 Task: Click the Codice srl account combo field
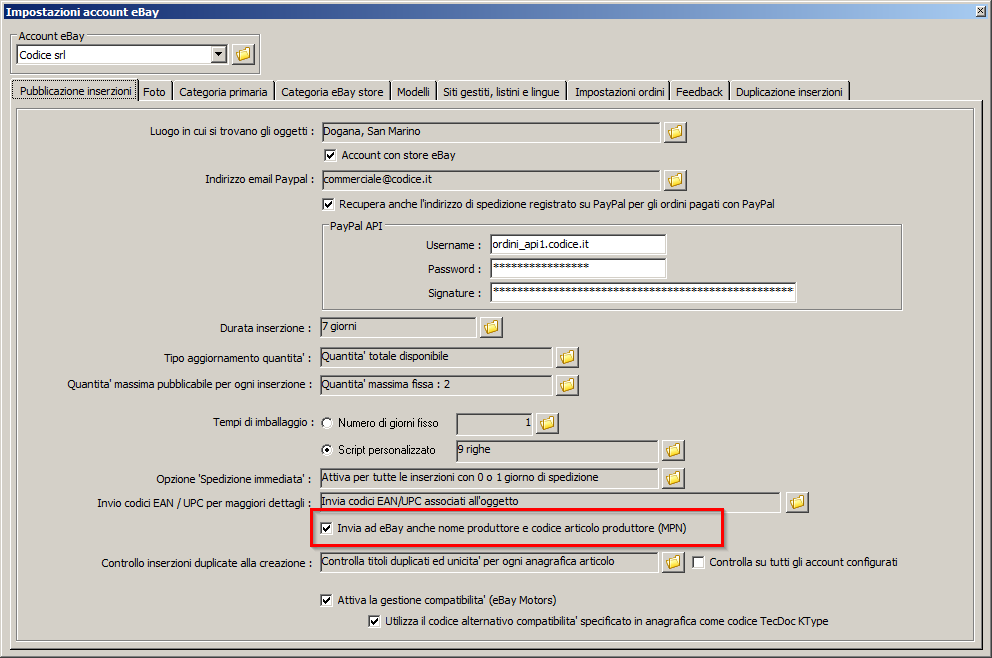(x=114, y=54)
